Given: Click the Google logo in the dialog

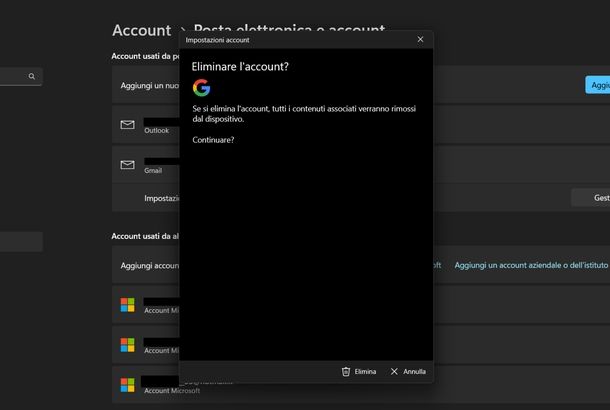Looking at the screenshot, I should click(x=202, y=88).
